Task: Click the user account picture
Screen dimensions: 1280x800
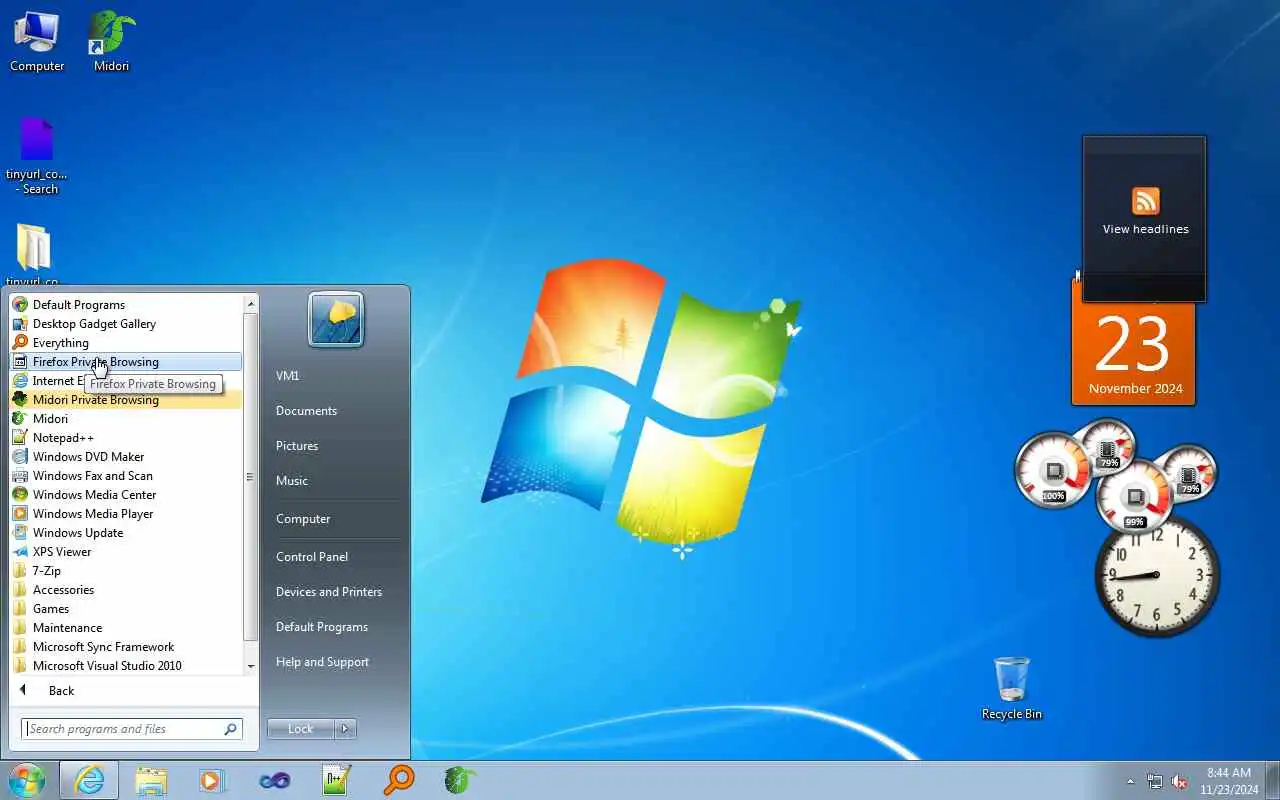Action: 336,320
